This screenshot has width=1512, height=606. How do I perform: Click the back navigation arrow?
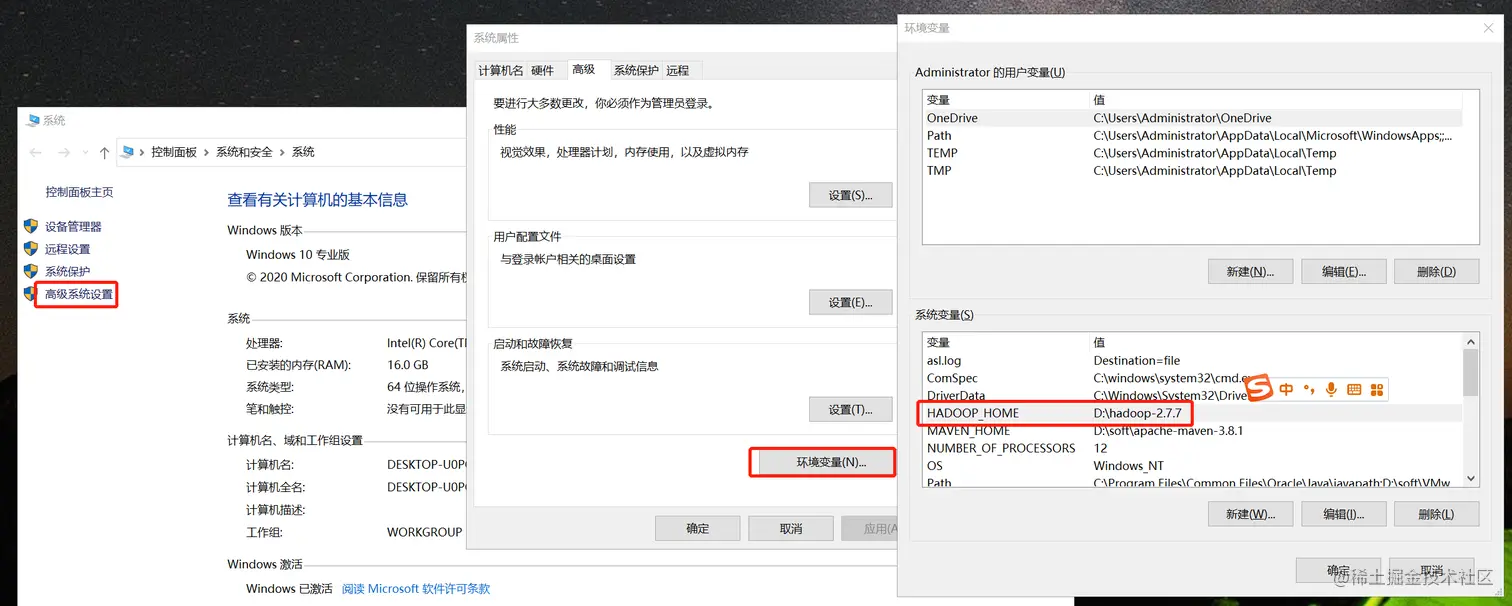point(34,151)
